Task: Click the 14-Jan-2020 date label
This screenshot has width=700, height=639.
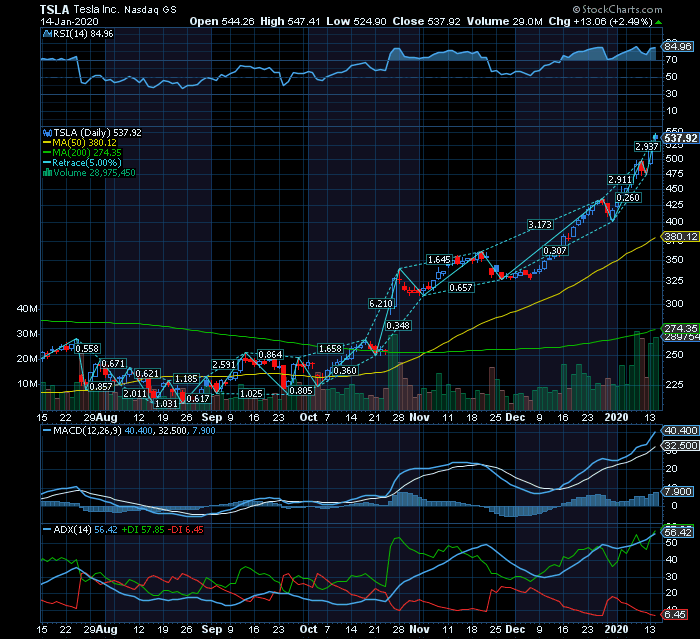Action: (69, 22)
